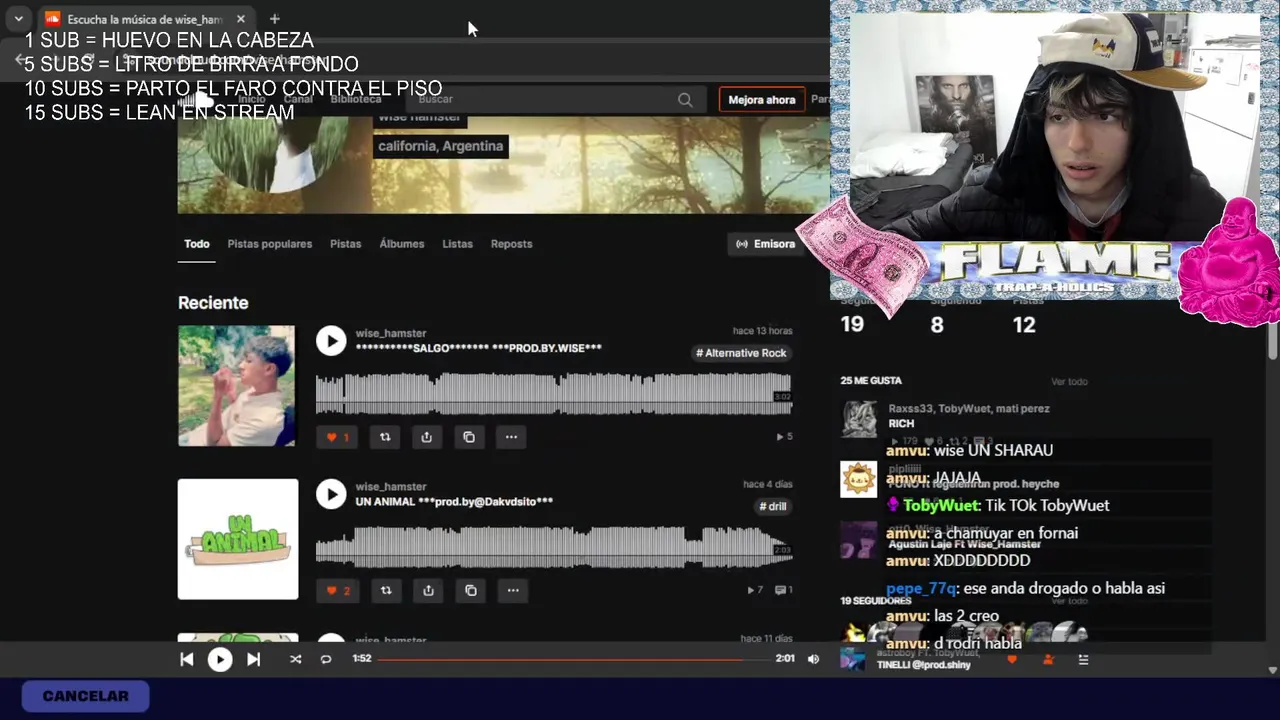Open more options for the SALGO track

[x=511, y=437]
